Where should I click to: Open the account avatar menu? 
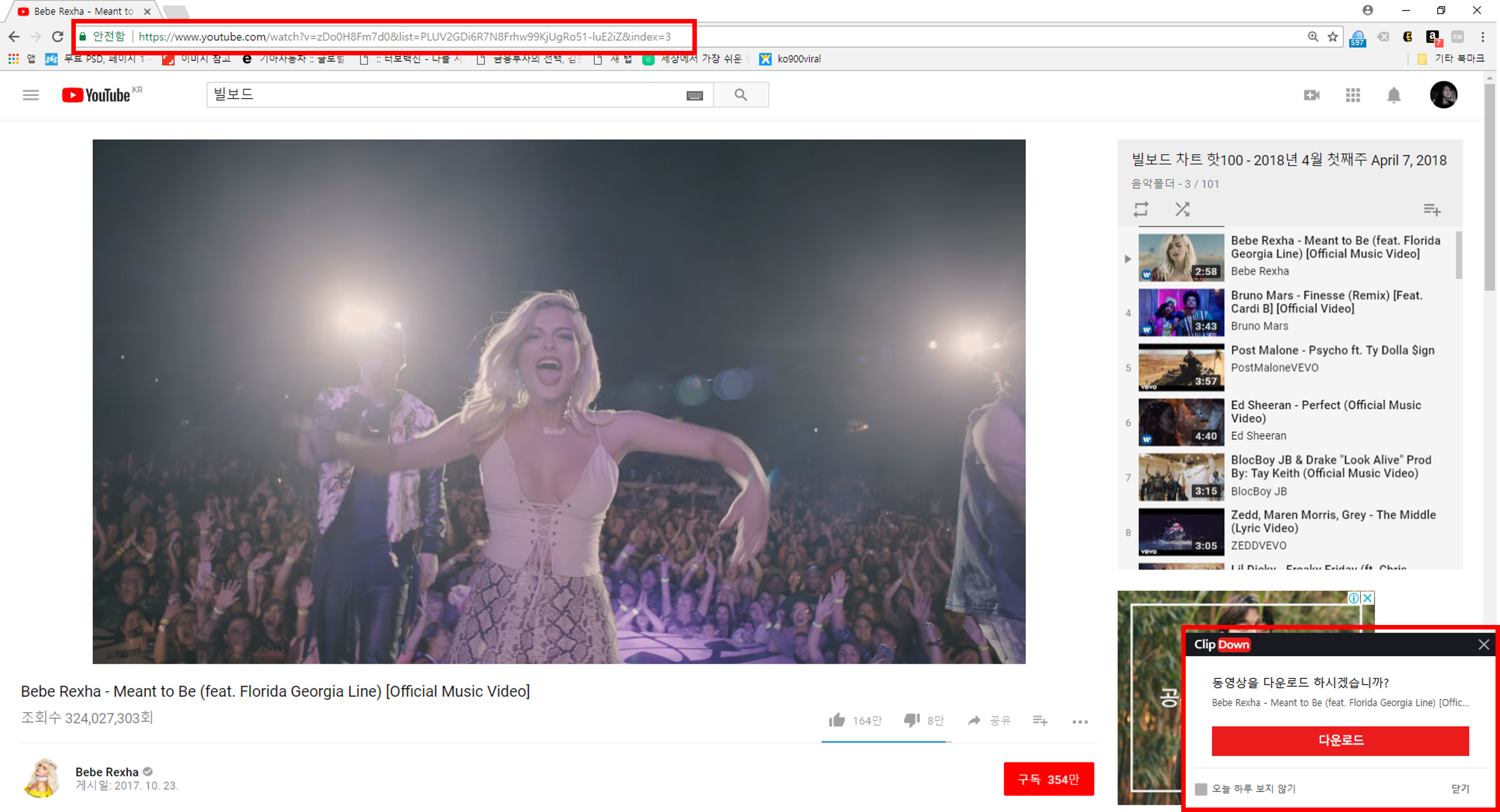click(1444, 95)
